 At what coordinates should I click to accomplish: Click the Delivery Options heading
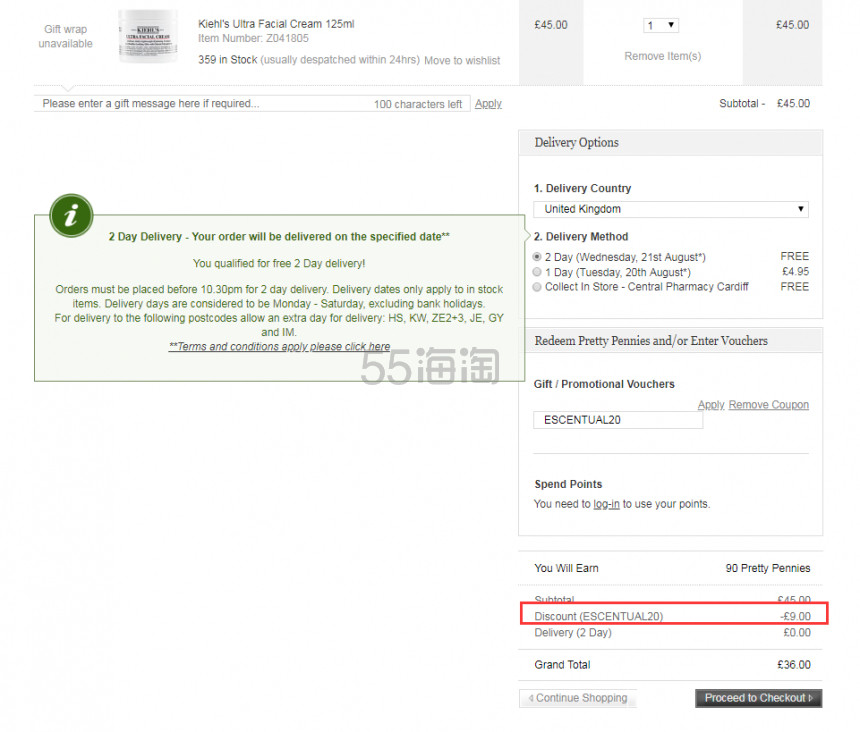tap(576, 143)
